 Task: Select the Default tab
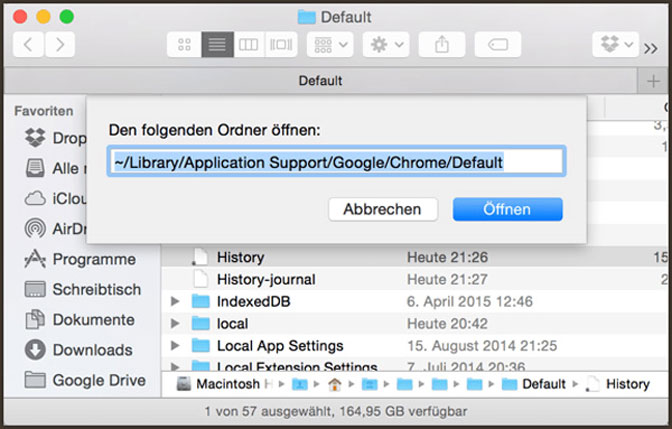pyautogui.click(x=320, y=81)
